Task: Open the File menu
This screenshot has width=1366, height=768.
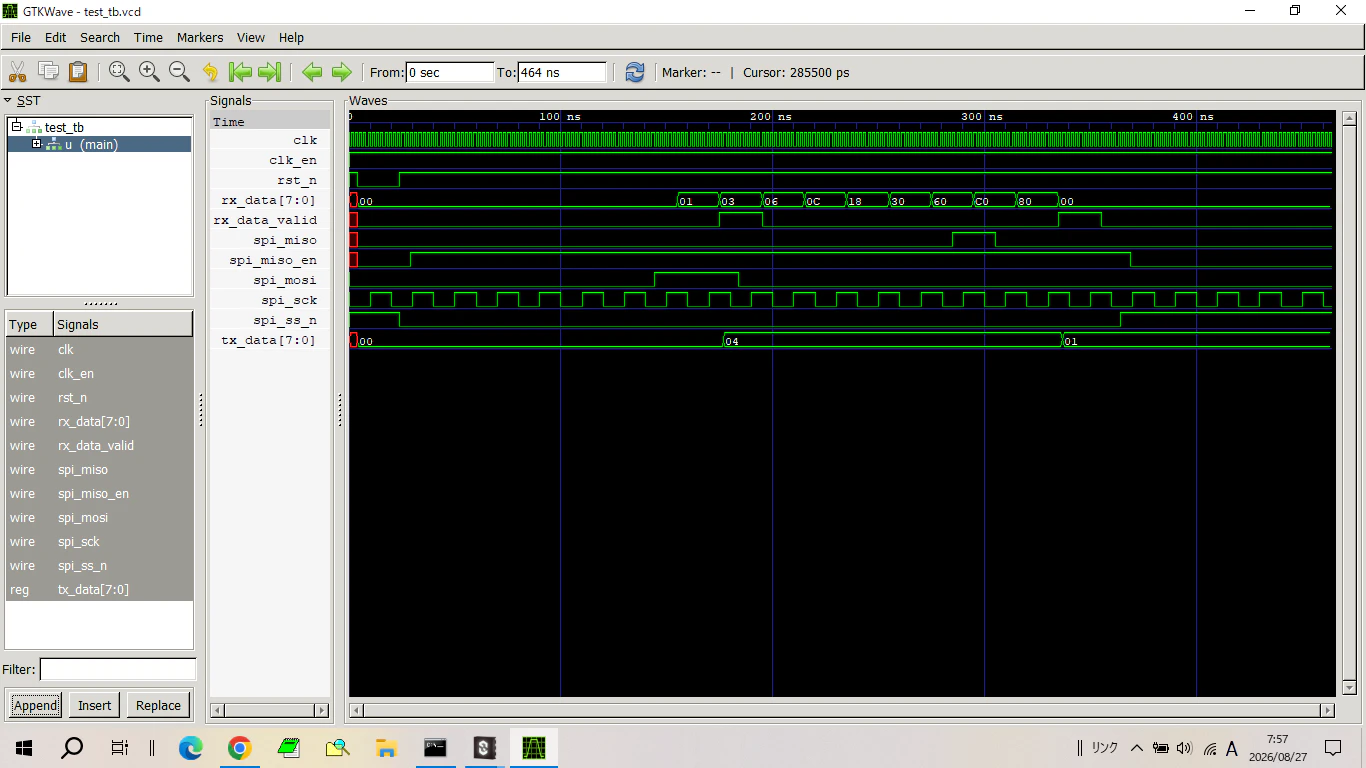Action: 21,37
